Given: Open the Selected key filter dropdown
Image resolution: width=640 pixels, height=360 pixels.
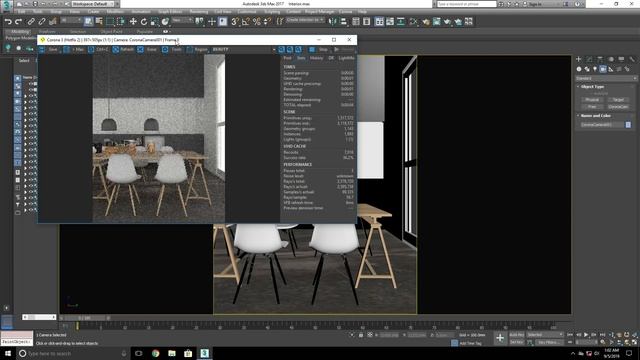Looking at the screenshot, I should [545, 335].
